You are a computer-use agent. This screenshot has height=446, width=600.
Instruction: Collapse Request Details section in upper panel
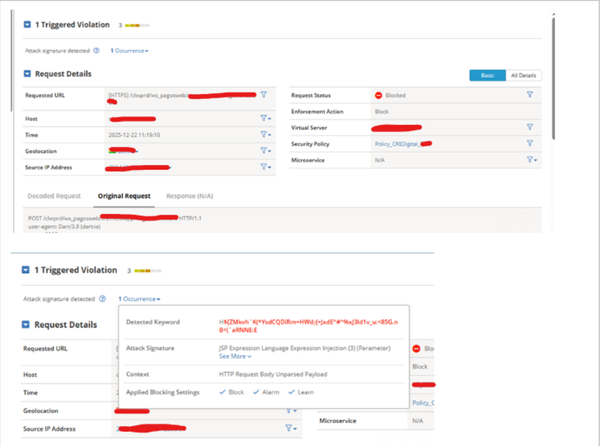[x=27, y=73]
